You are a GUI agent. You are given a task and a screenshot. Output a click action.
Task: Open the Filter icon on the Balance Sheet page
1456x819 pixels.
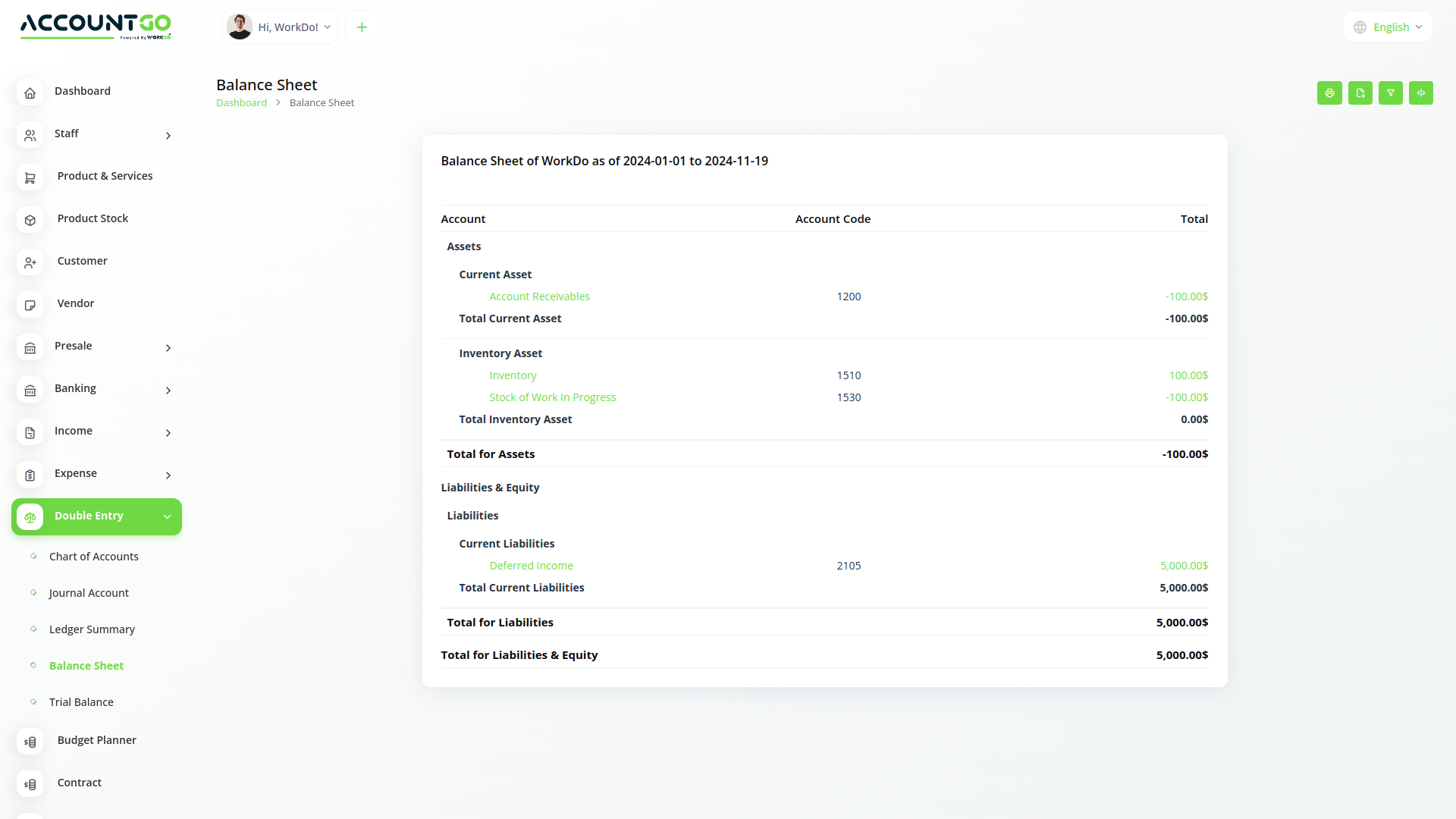(x=1390, y=93)
